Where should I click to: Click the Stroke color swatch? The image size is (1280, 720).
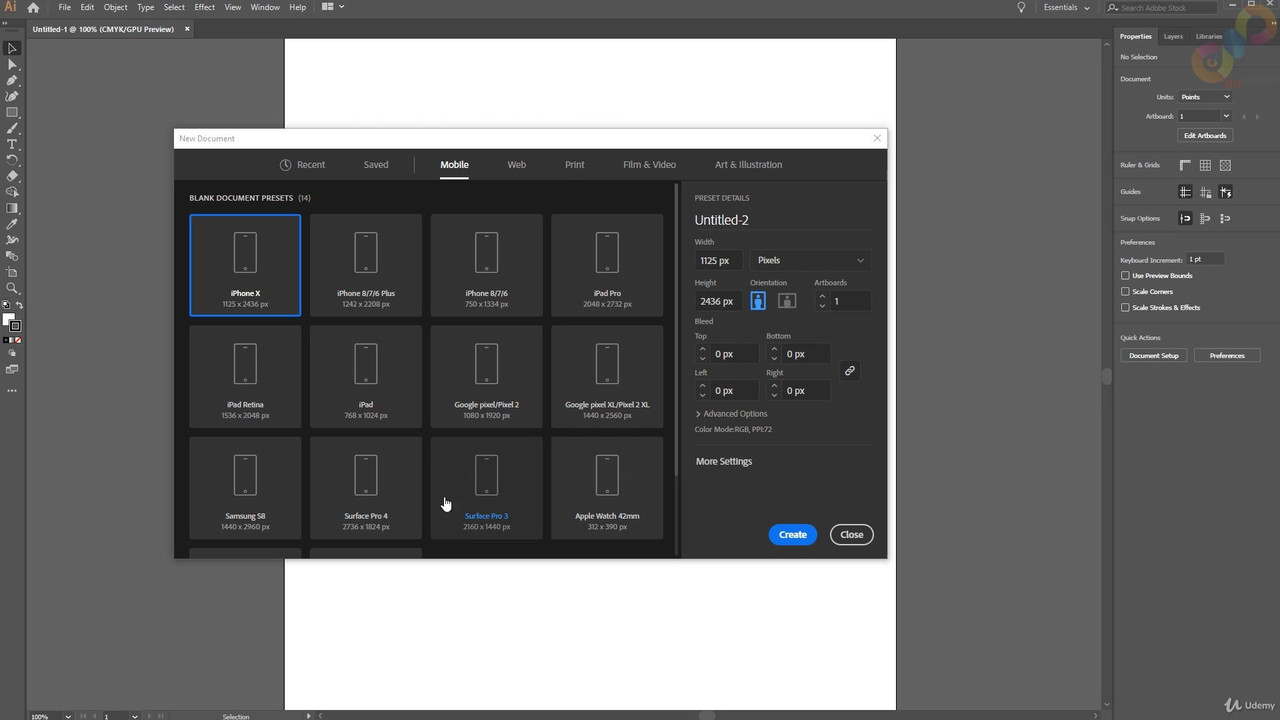16,327
